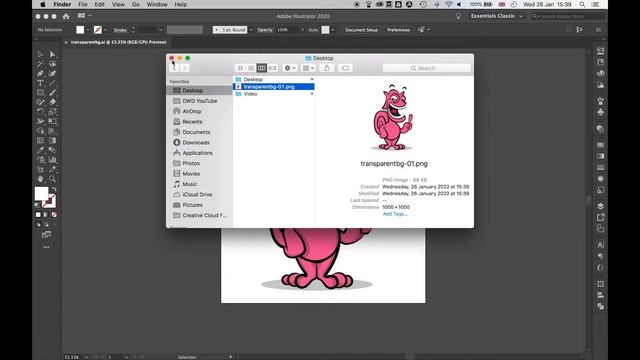Open the Character panel icon
The height and width of the screenshot is (360, 640).
tap(600, 245)
